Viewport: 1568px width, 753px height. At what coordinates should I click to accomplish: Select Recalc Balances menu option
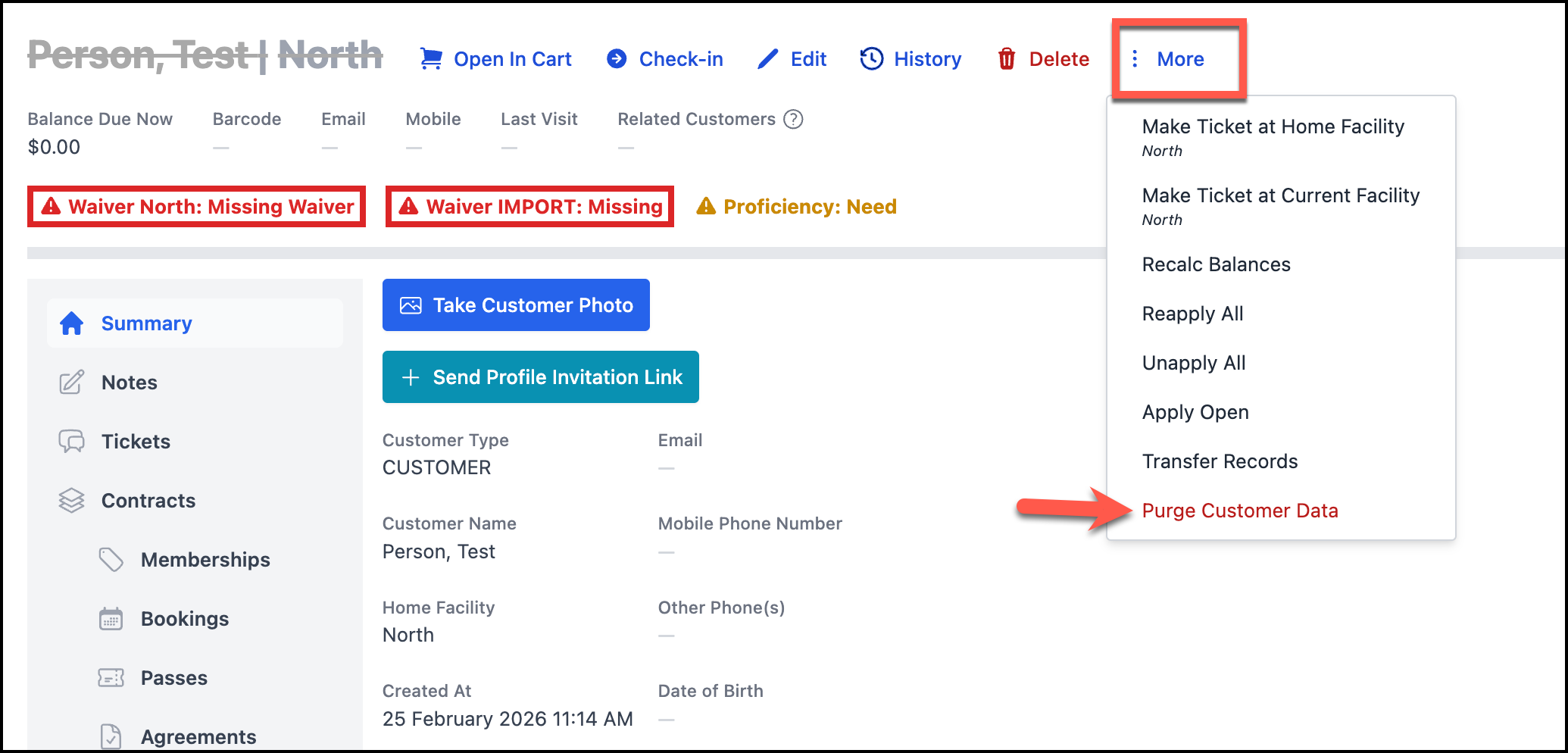click(x=1216, y=264)
